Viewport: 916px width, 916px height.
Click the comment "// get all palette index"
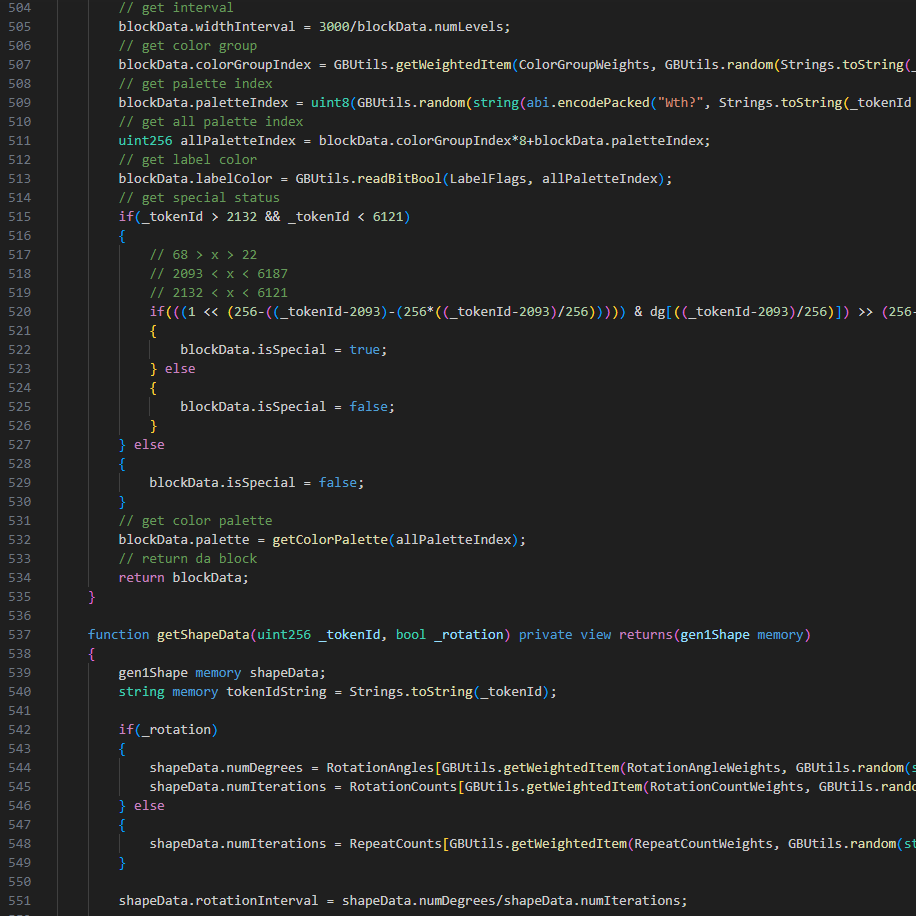click(x=211, y=122)
